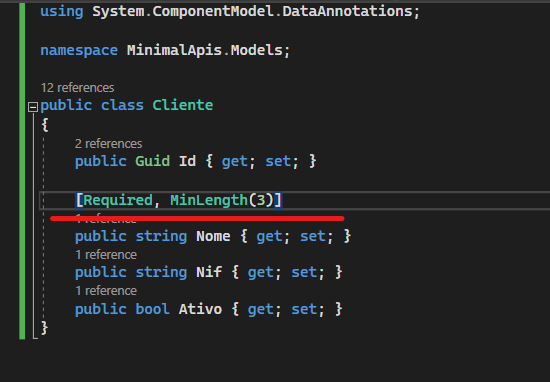The image size is (550, 382).
Task: Click the Nome property name
Action: (213, 236)
